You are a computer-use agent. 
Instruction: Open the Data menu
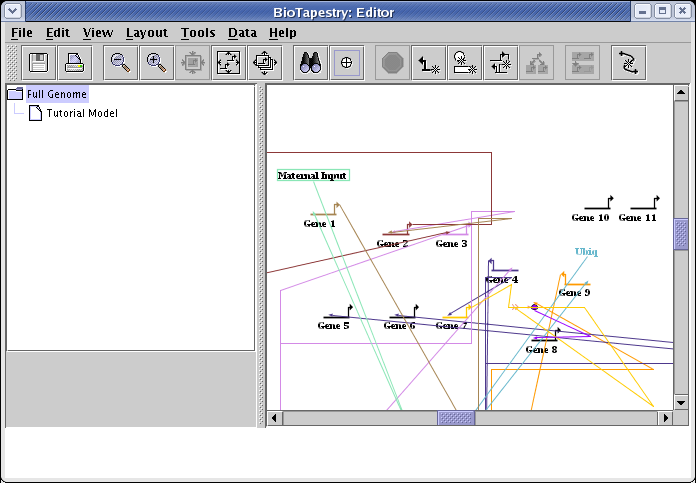click(242, 33)
